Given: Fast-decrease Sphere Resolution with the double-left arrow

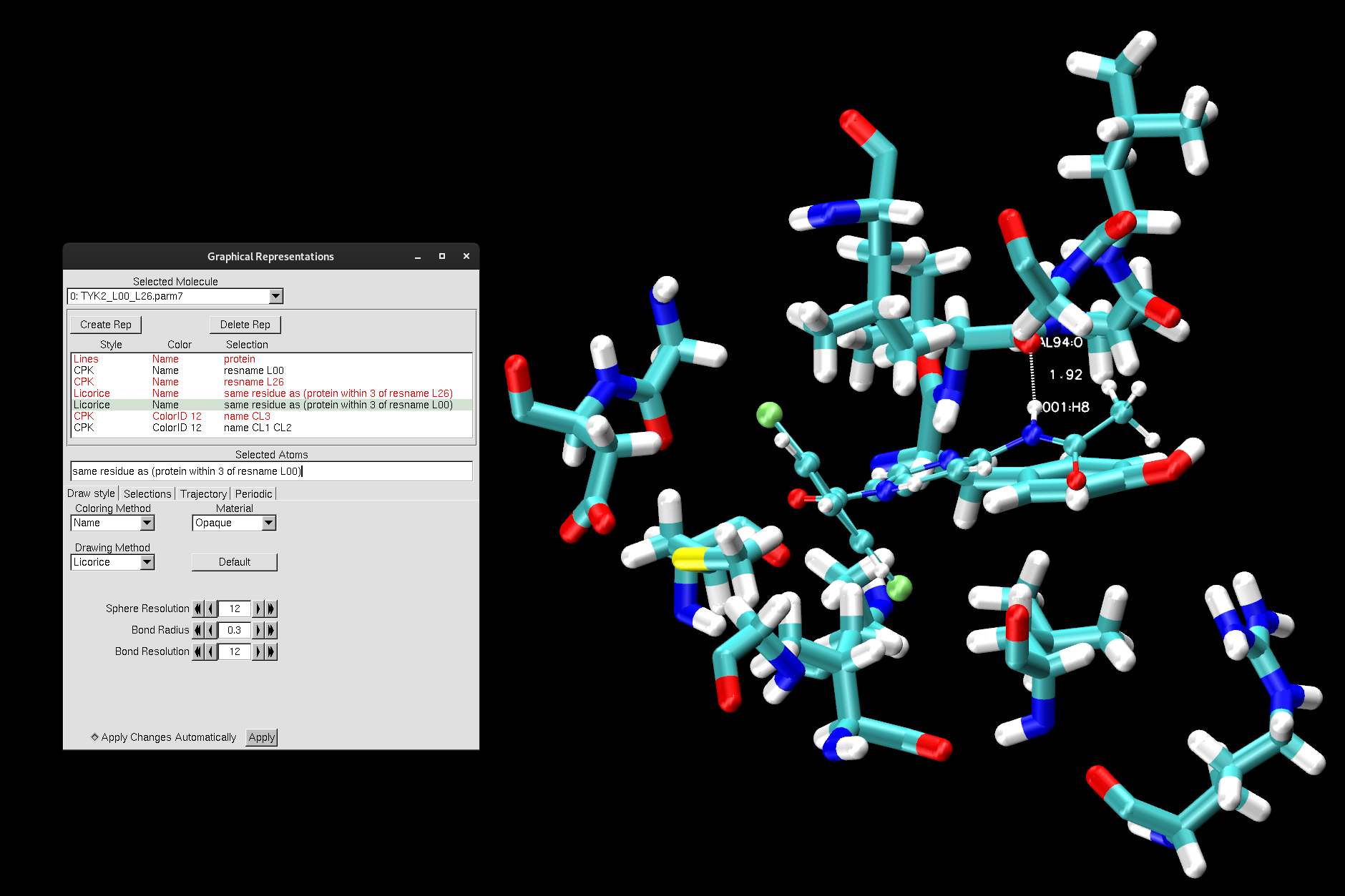Looking at the screenshot, I should coord(198,609).
